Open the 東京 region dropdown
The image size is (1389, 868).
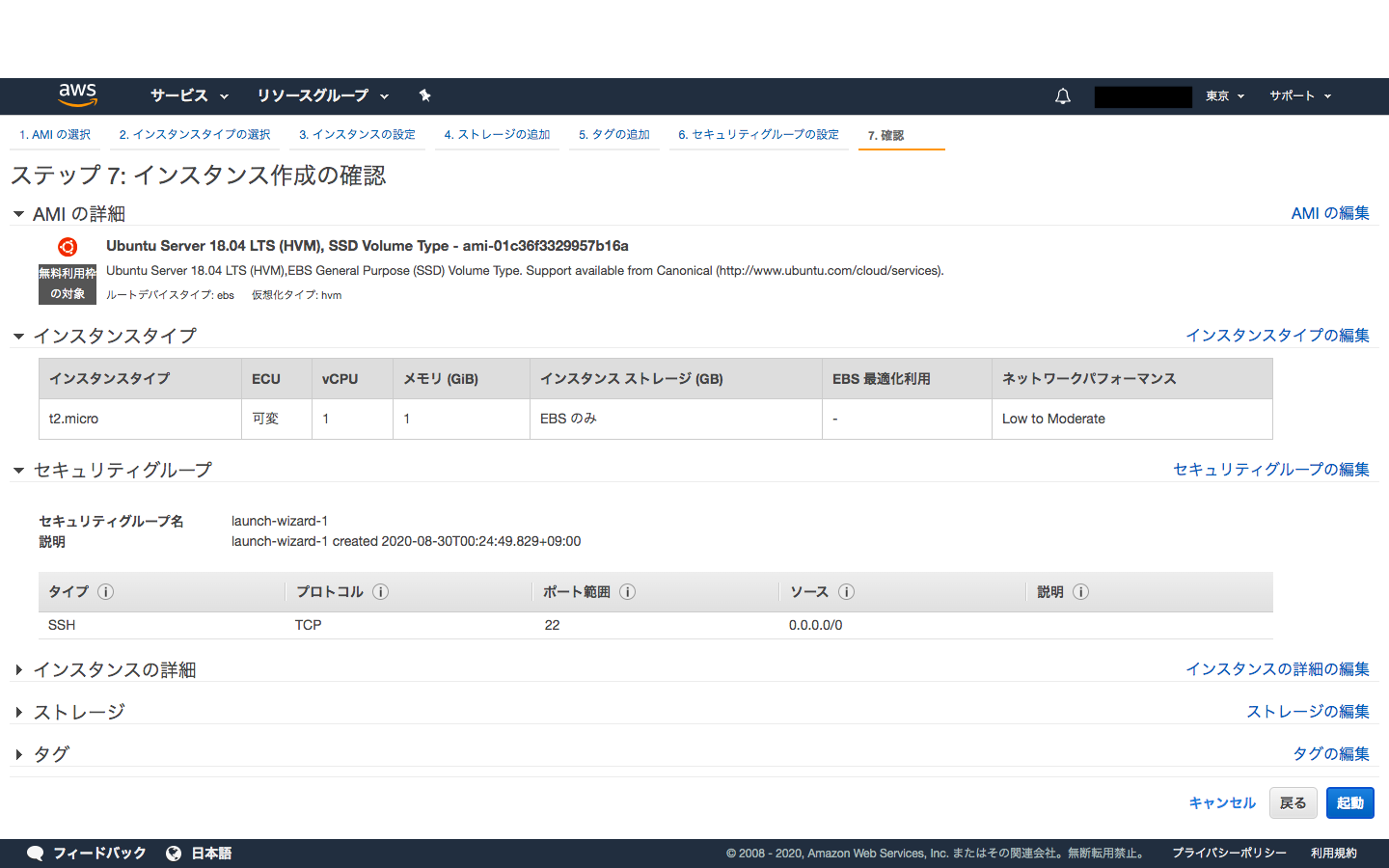(x=1225, y=96)
